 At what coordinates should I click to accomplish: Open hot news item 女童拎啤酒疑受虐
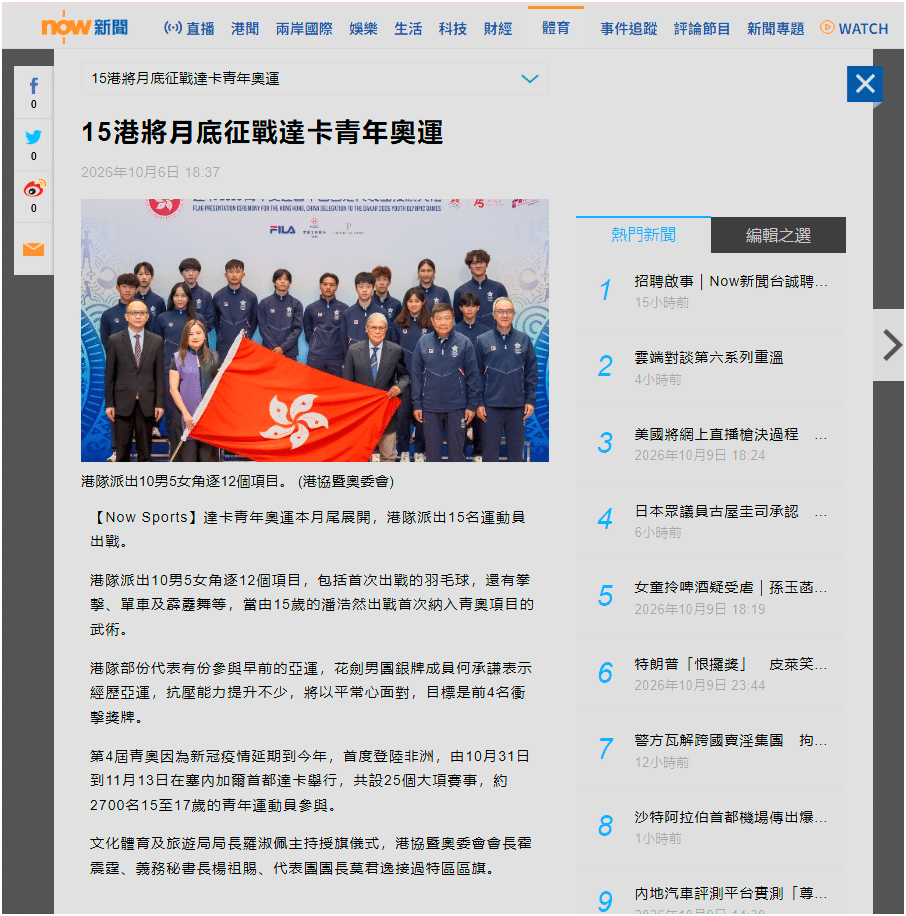[x=731, y=588]
